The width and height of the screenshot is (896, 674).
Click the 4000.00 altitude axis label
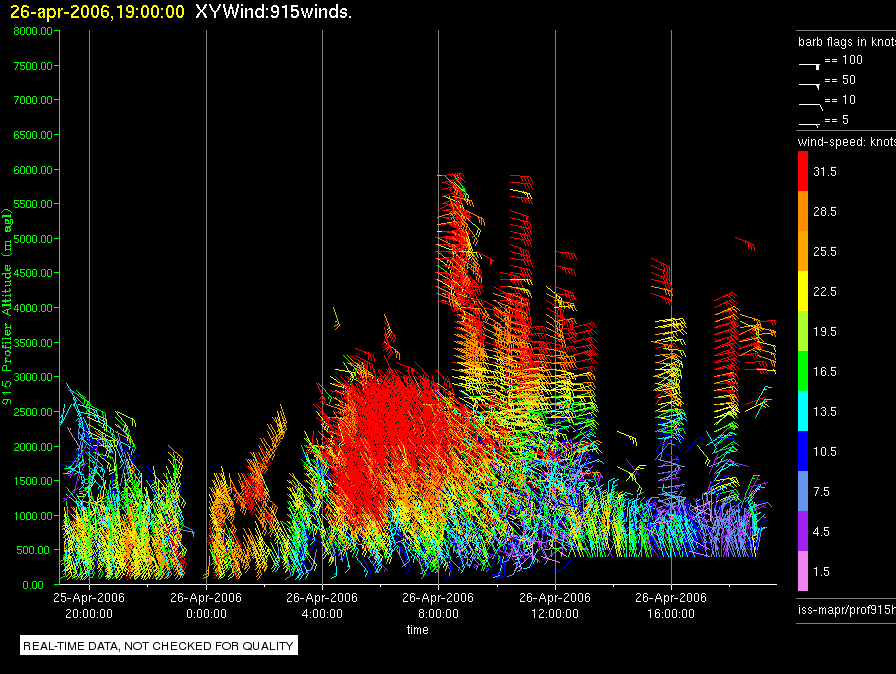click(33, 308)
